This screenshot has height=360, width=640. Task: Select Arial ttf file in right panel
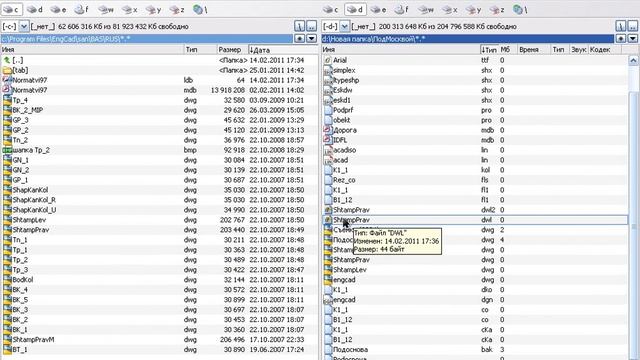(x=475, y=60)
